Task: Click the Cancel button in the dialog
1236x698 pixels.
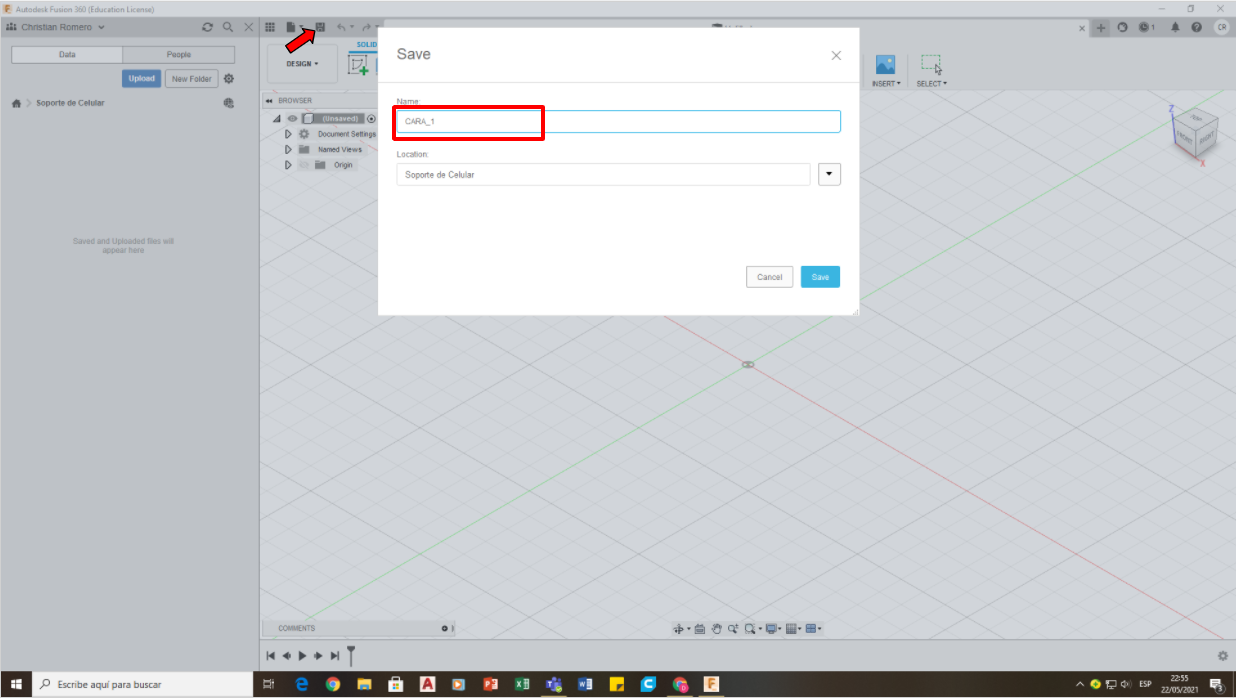Action: tap(769, 277)
